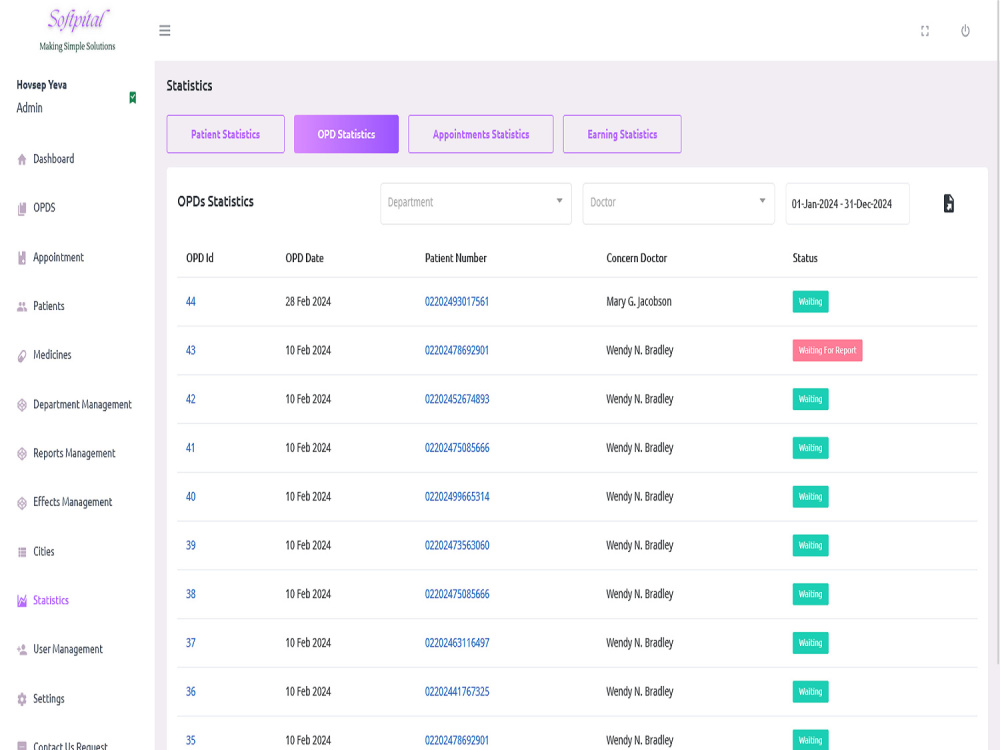Click the User Management icon
Viewport: 1000px width, 750px height.
click(x=22, y=650)
